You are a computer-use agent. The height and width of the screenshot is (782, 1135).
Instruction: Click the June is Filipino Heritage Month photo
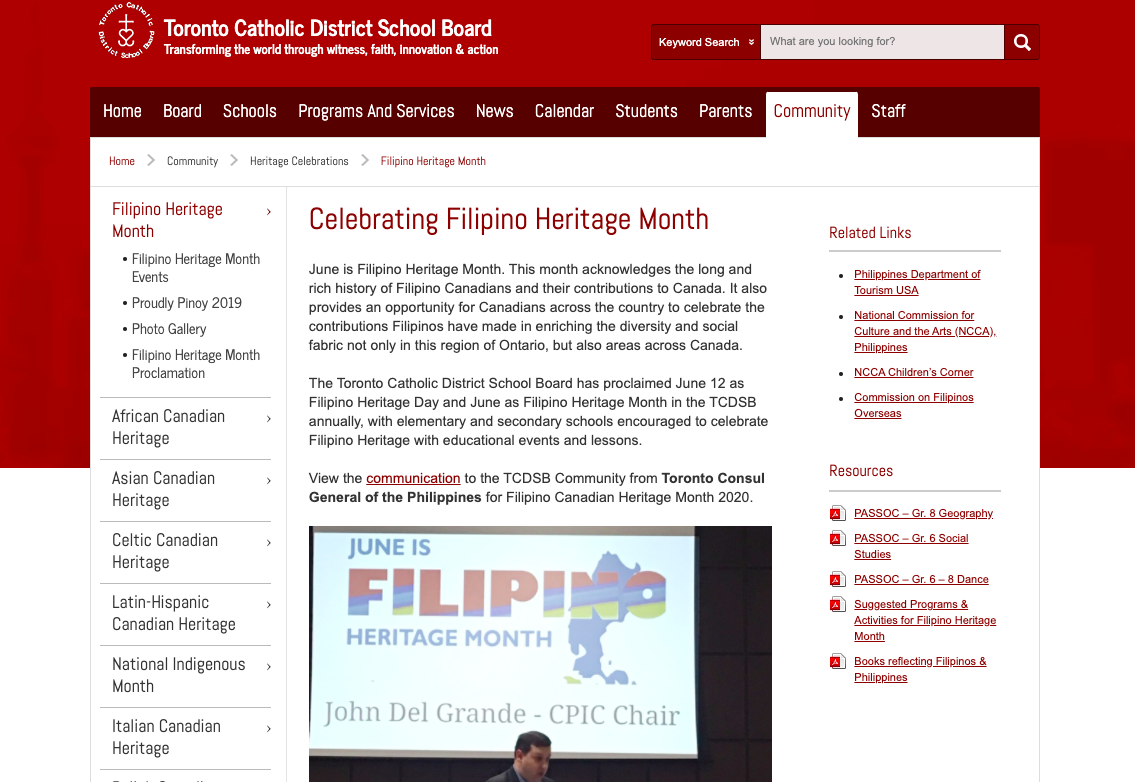coord(540,654)
